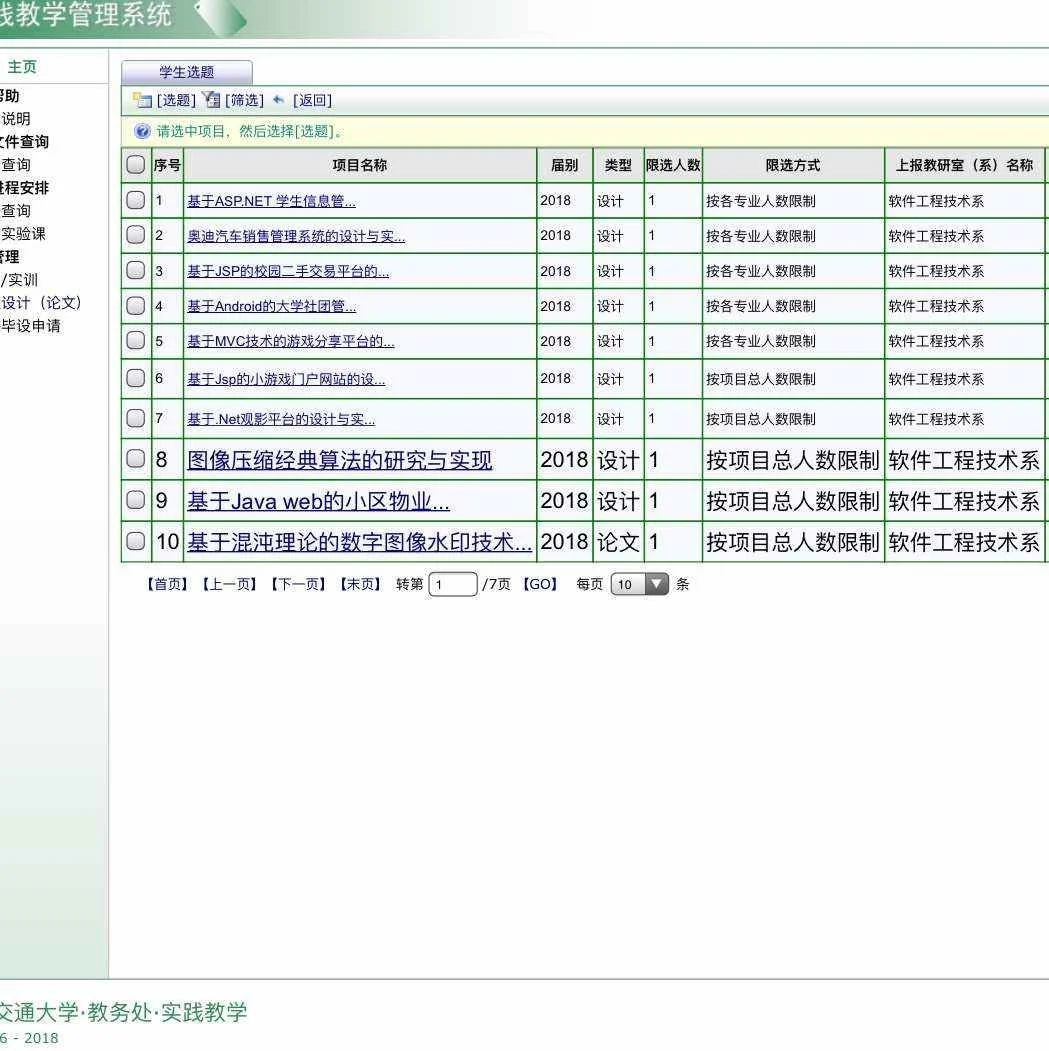Open 实验课 in the sidebar

point(23,234)
